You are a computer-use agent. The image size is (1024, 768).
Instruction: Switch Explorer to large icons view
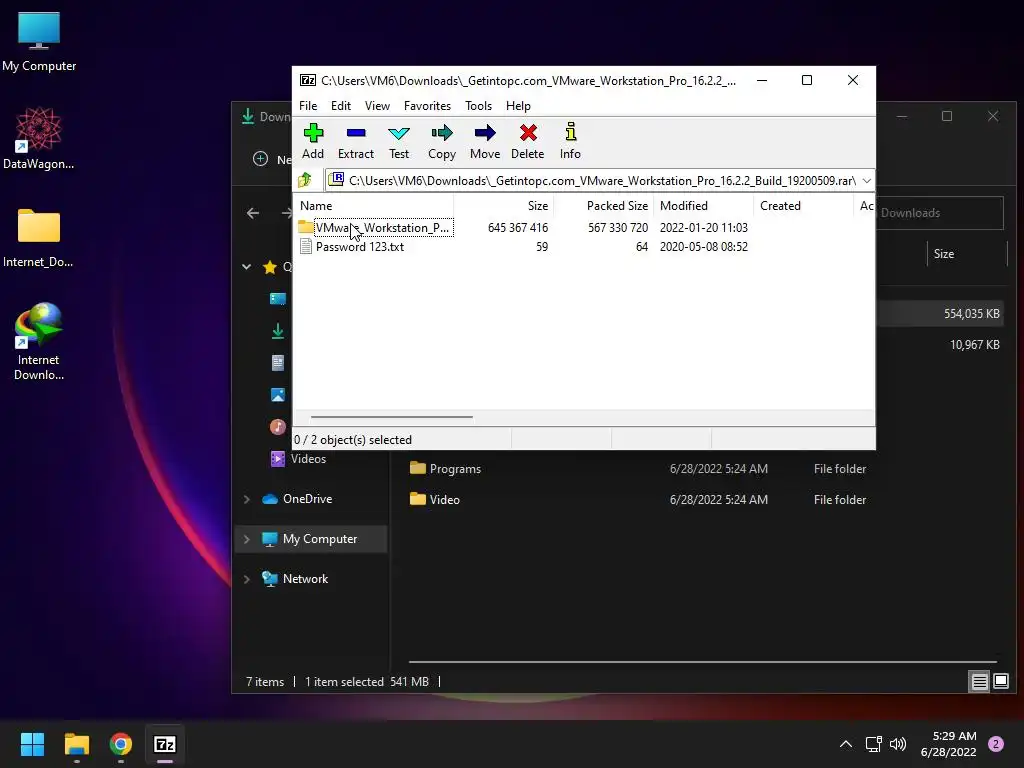pyautogui.click(x=1000, y=682)
